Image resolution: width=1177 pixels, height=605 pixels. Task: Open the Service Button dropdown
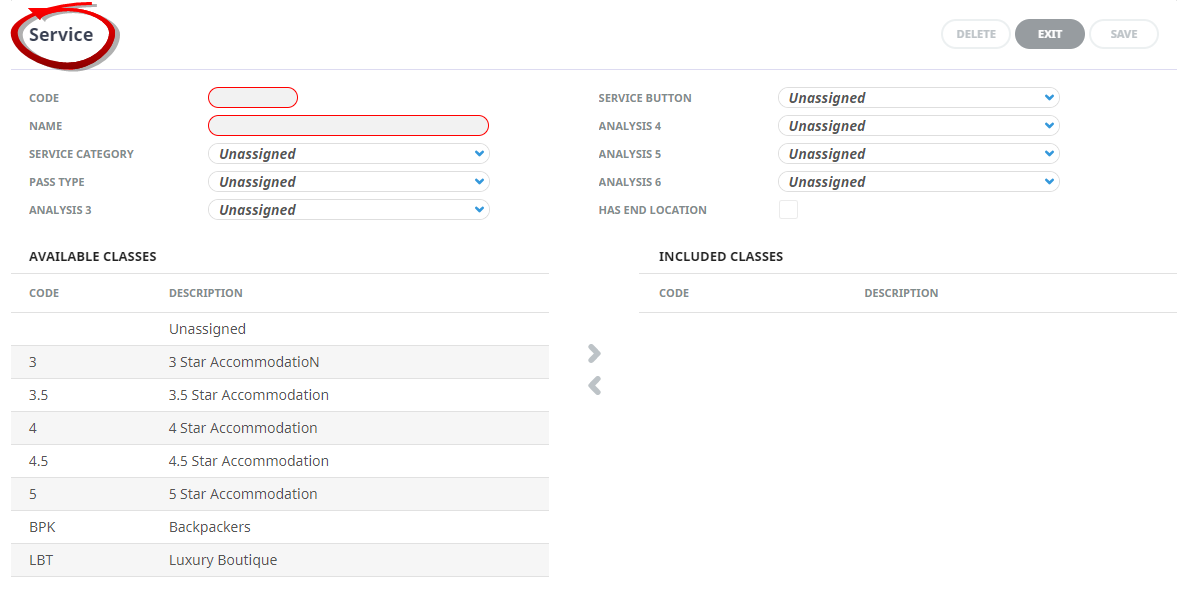(x=918, y=98)
